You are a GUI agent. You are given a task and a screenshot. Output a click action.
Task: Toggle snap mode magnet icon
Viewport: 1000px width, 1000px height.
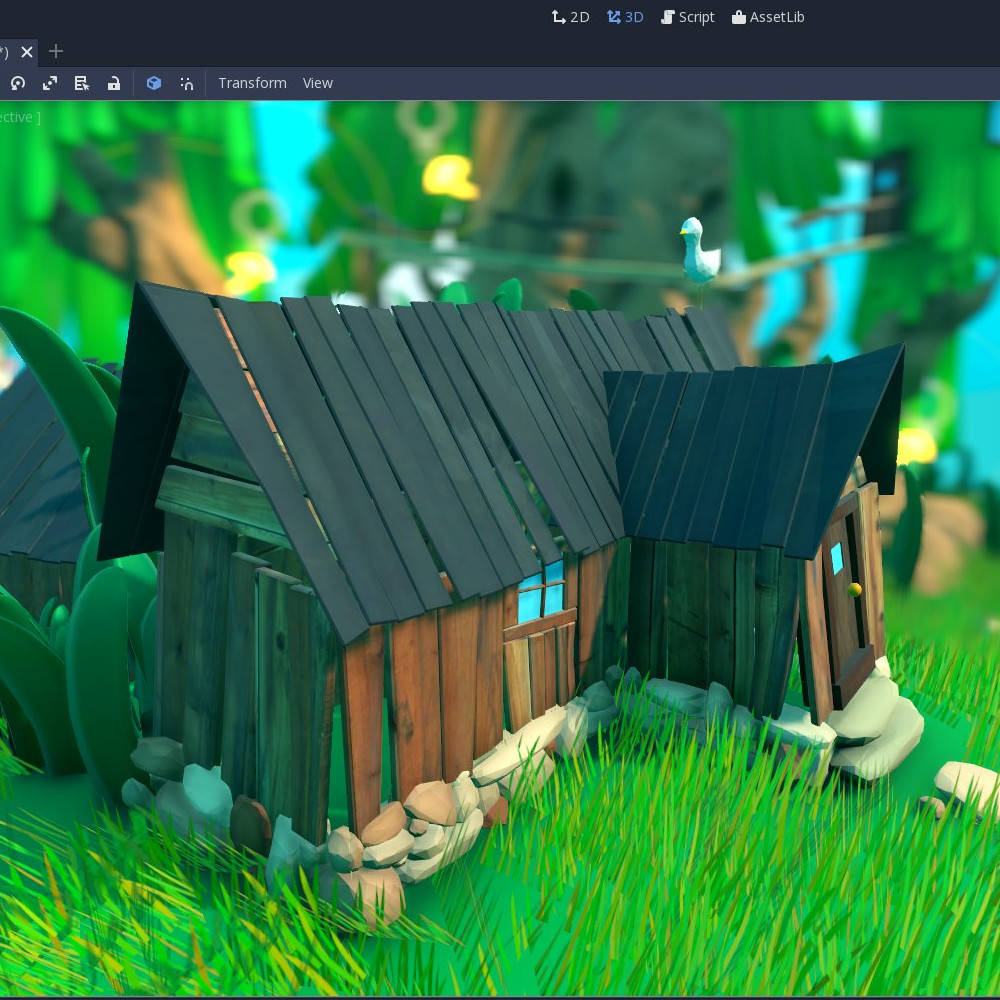tap(186, 83)
